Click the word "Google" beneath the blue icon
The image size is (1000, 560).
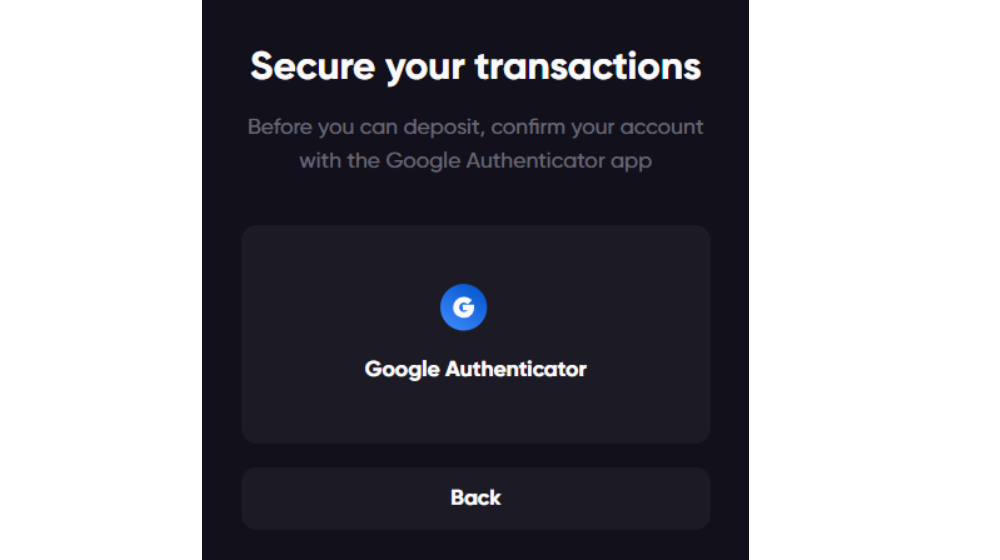402,370
